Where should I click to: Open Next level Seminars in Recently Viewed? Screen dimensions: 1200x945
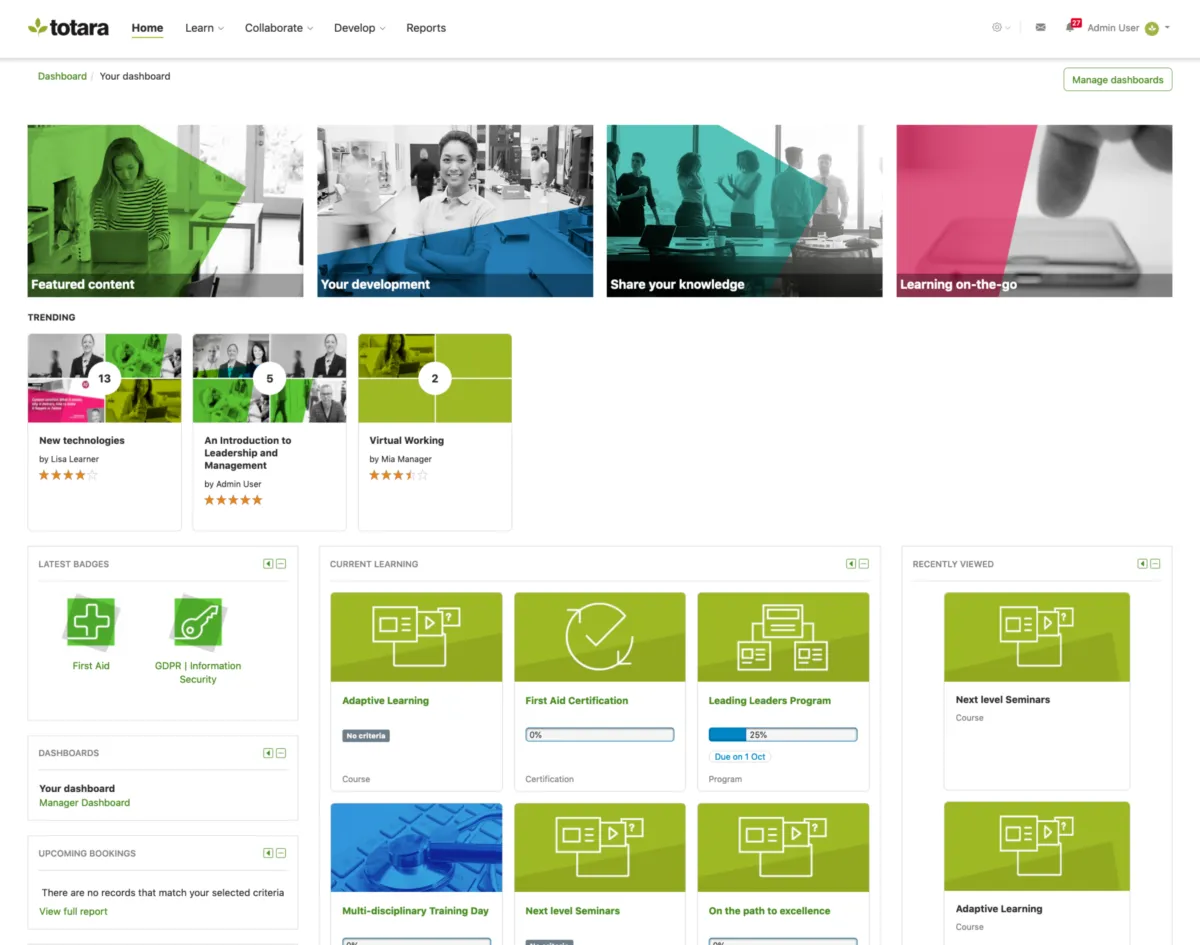(x=1003, y=700)
